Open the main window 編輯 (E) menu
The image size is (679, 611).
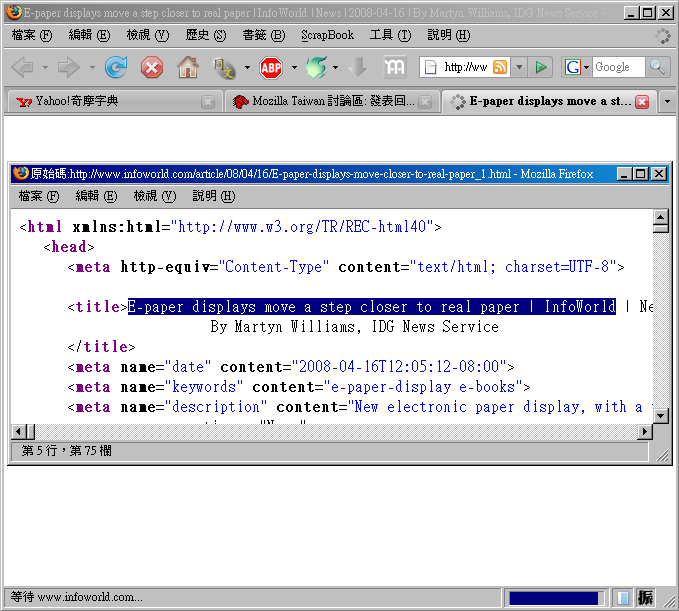tap(89, 35)
